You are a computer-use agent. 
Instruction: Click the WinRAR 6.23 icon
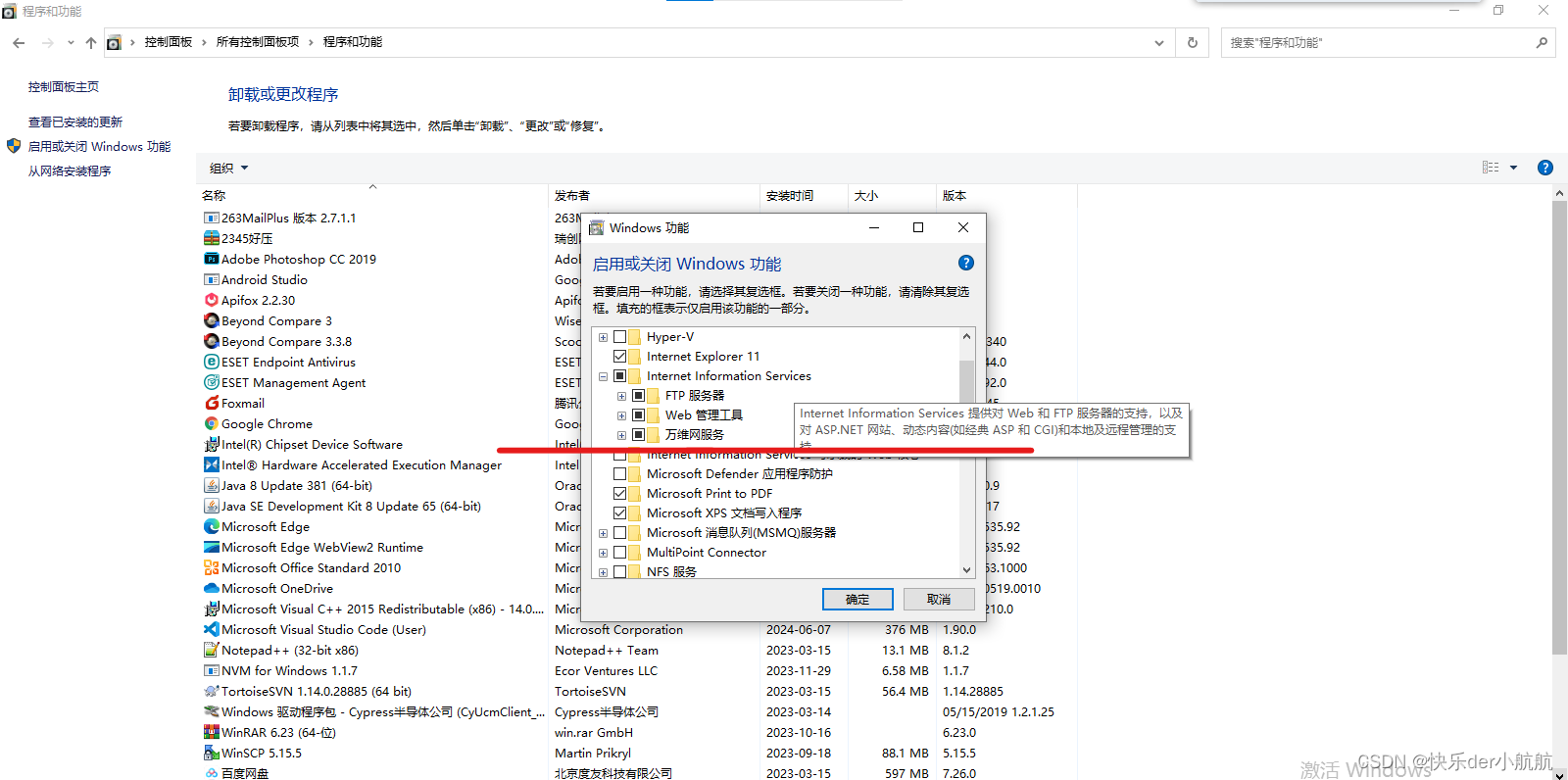point(211,732)
